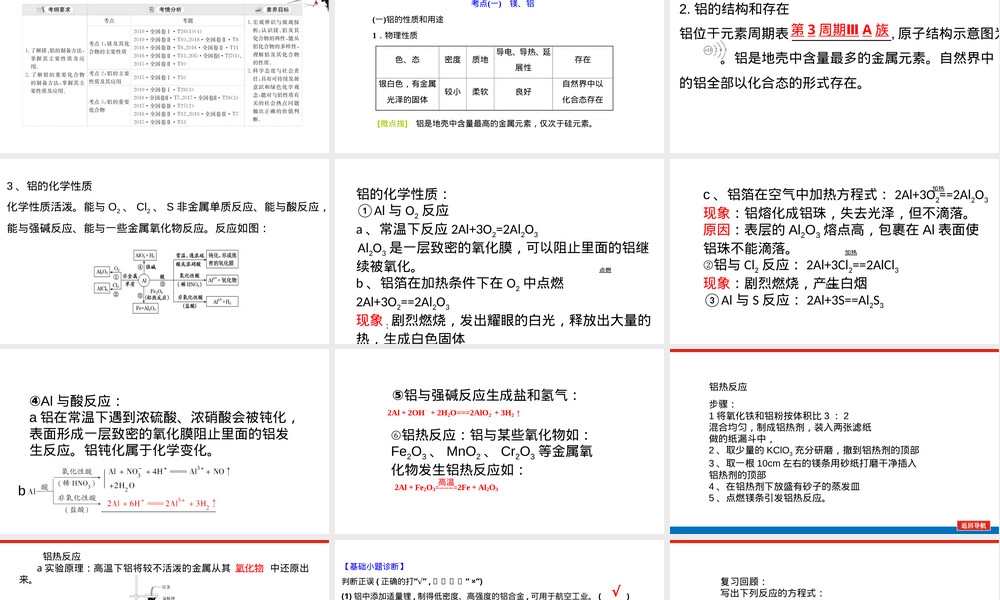
Task: Click step 5、点燃镁条引发铝热反应
Action: coord(768,498)
